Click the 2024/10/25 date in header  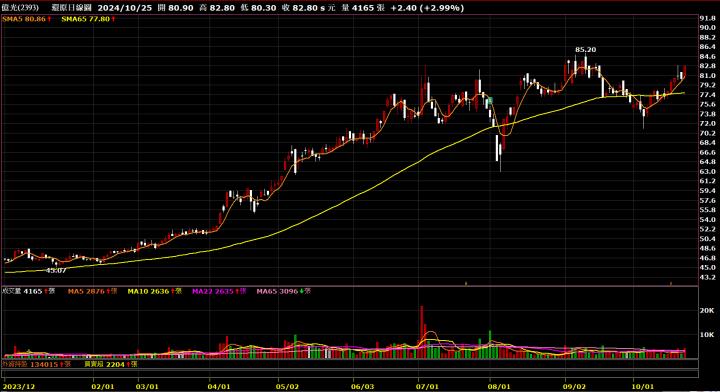click(124, 8)
